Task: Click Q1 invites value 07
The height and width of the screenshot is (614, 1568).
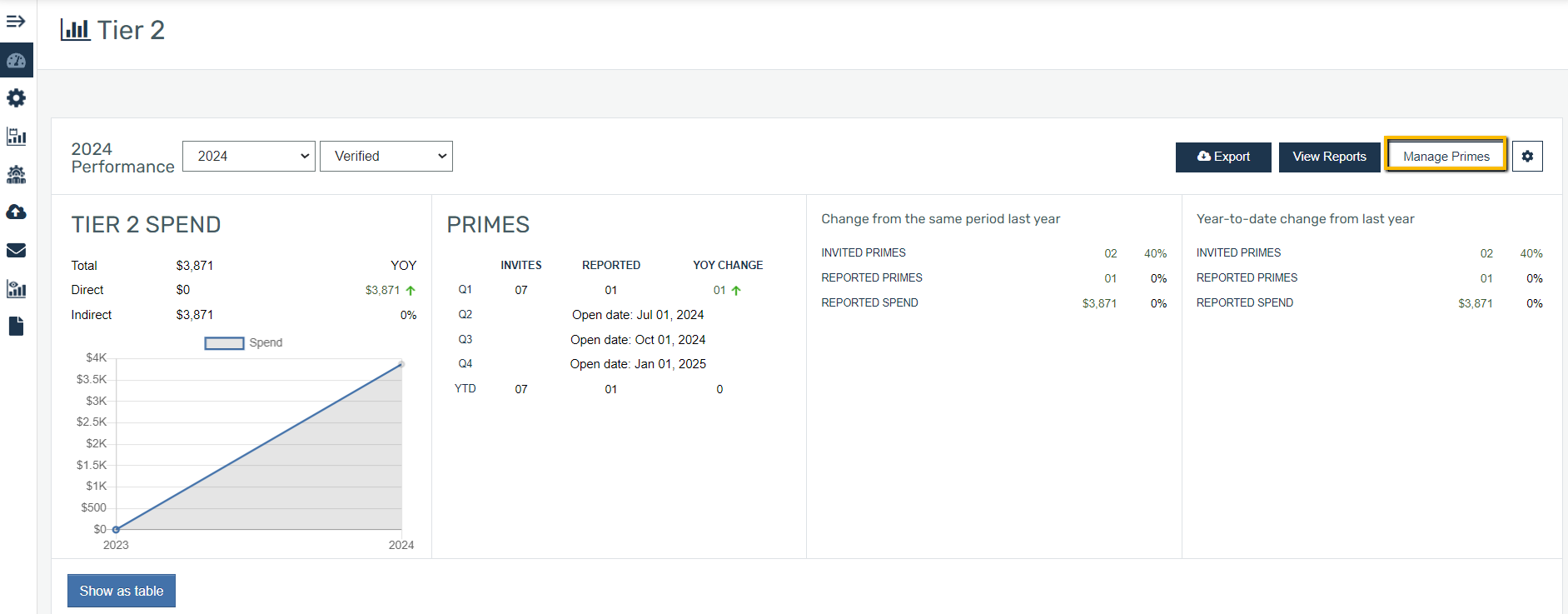Action: pyautogui.click(x=521, y=290)
